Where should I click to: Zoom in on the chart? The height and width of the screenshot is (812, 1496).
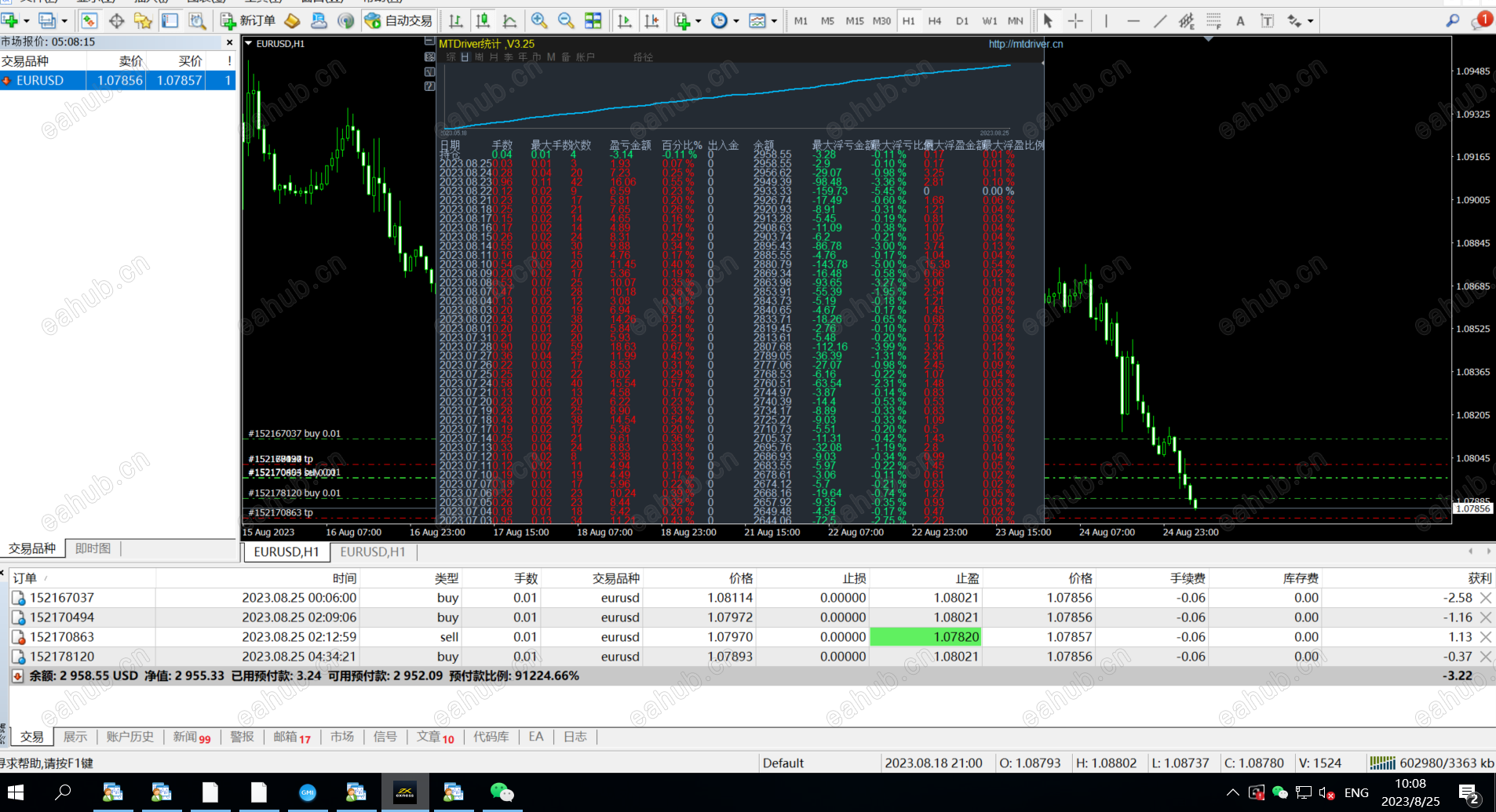pyautogui.click(x=539, y=21)
